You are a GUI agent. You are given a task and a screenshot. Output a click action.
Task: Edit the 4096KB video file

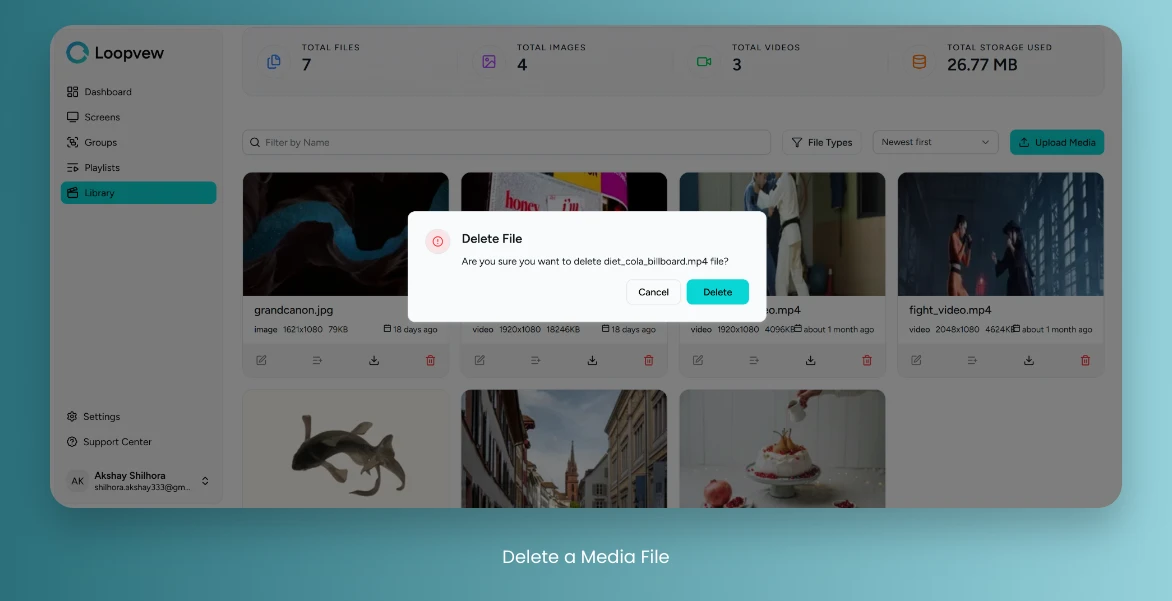tap(697, 360)
